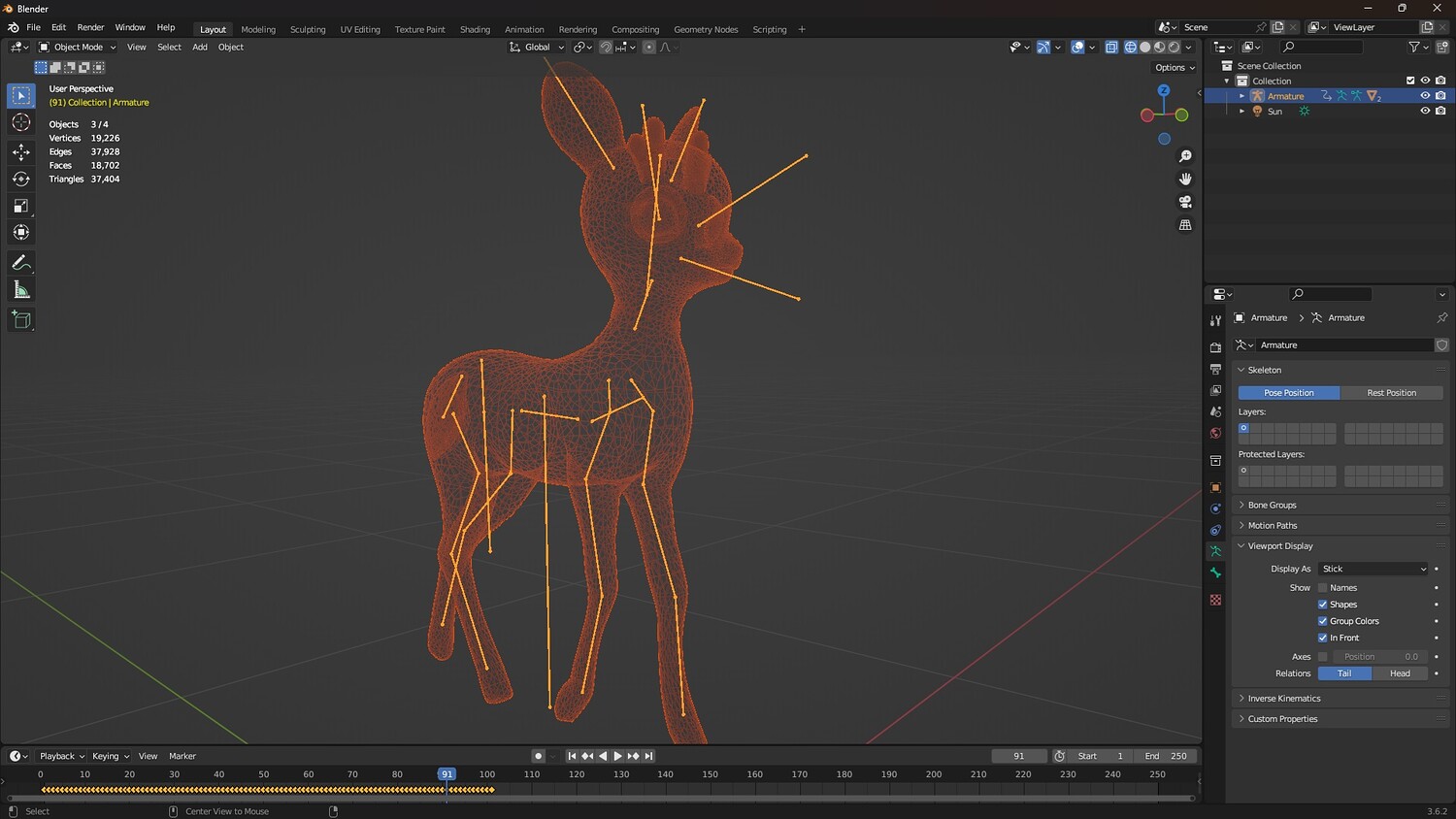Select the Cursor tool in the toolbar
The image size is (1456, 819).
point(21,122)
